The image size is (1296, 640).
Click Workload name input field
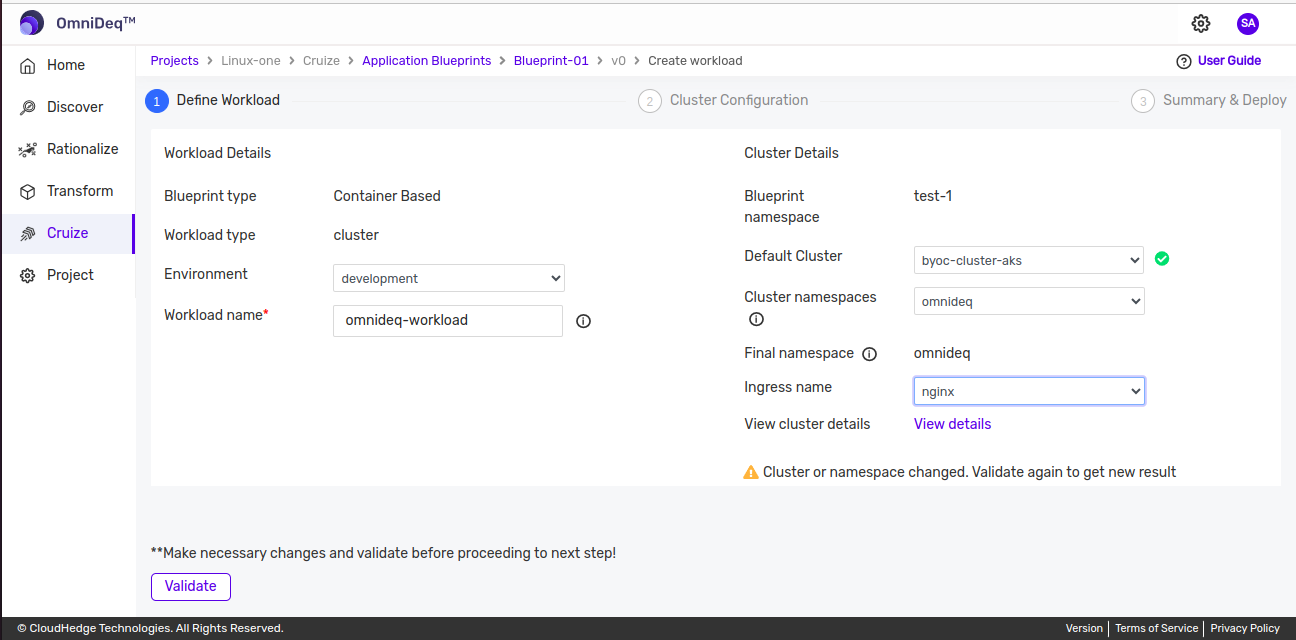[x=448, y=321]
